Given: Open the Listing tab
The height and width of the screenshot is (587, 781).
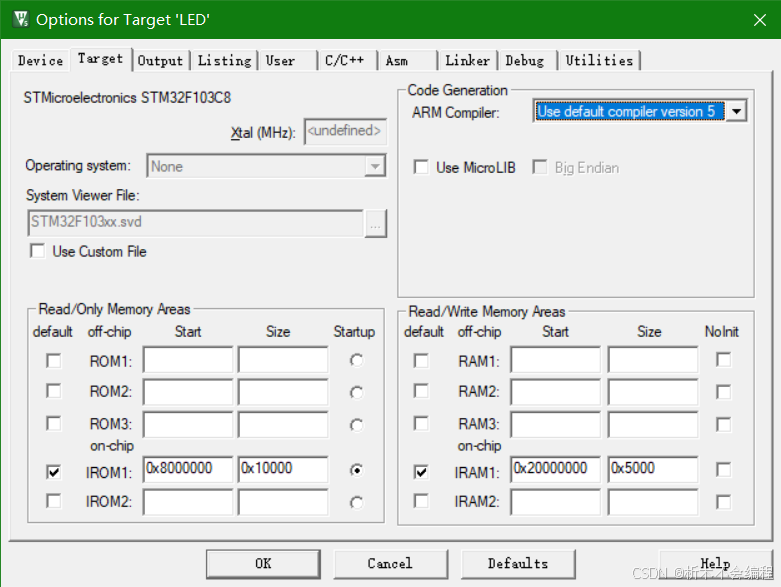Looking at the screenshot, I should coord(225,61).
